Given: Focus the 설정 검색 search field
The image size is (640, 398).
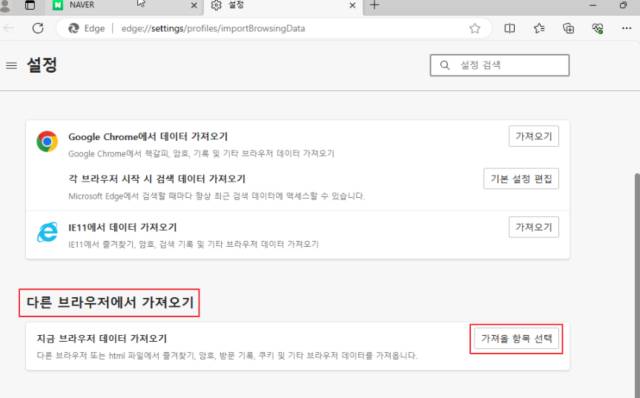Looking at the screenshot, I should pos(500,65).
